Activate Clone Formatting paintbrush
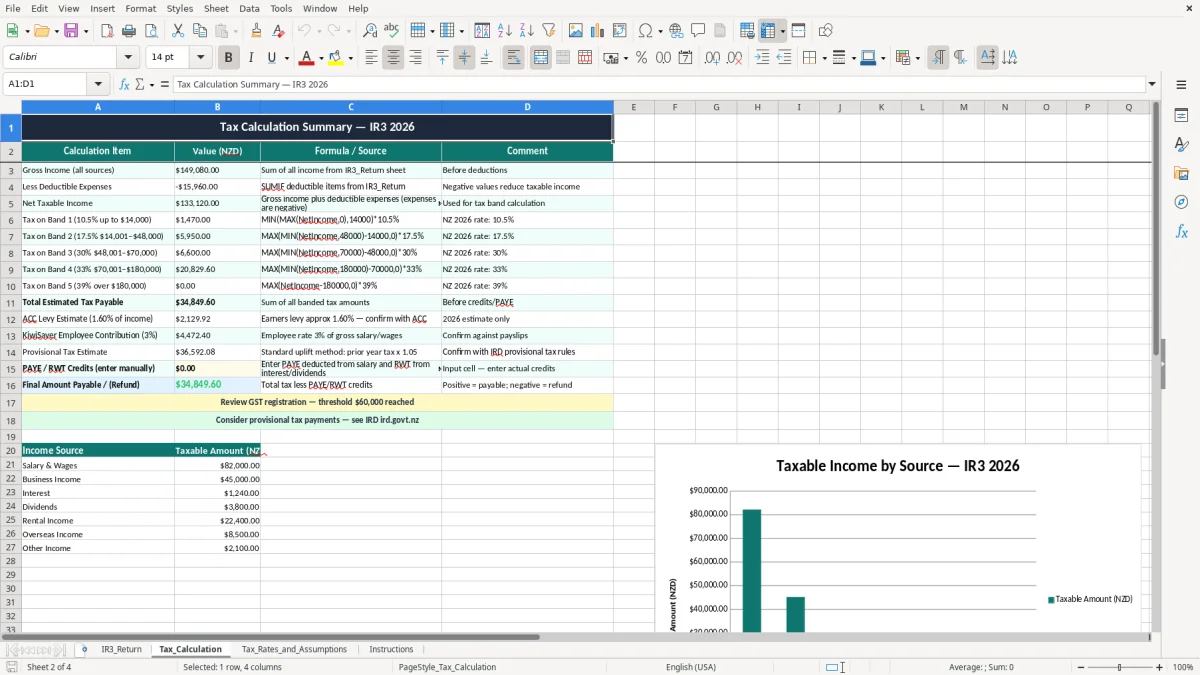 tap(256, 31)
